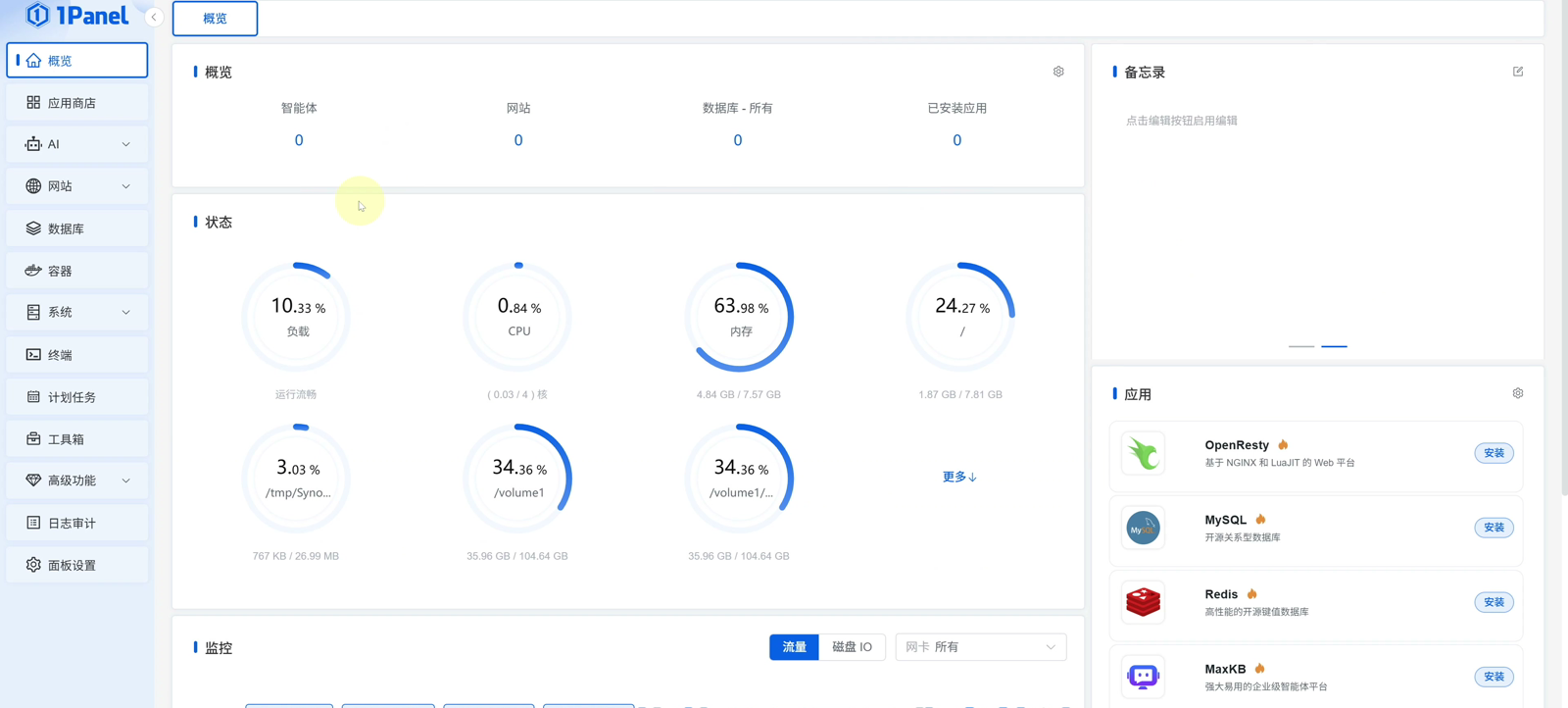Open the 网卡 所有 dropdown
The height and width of the screenshot is (708, 1568).
point(981,647)
